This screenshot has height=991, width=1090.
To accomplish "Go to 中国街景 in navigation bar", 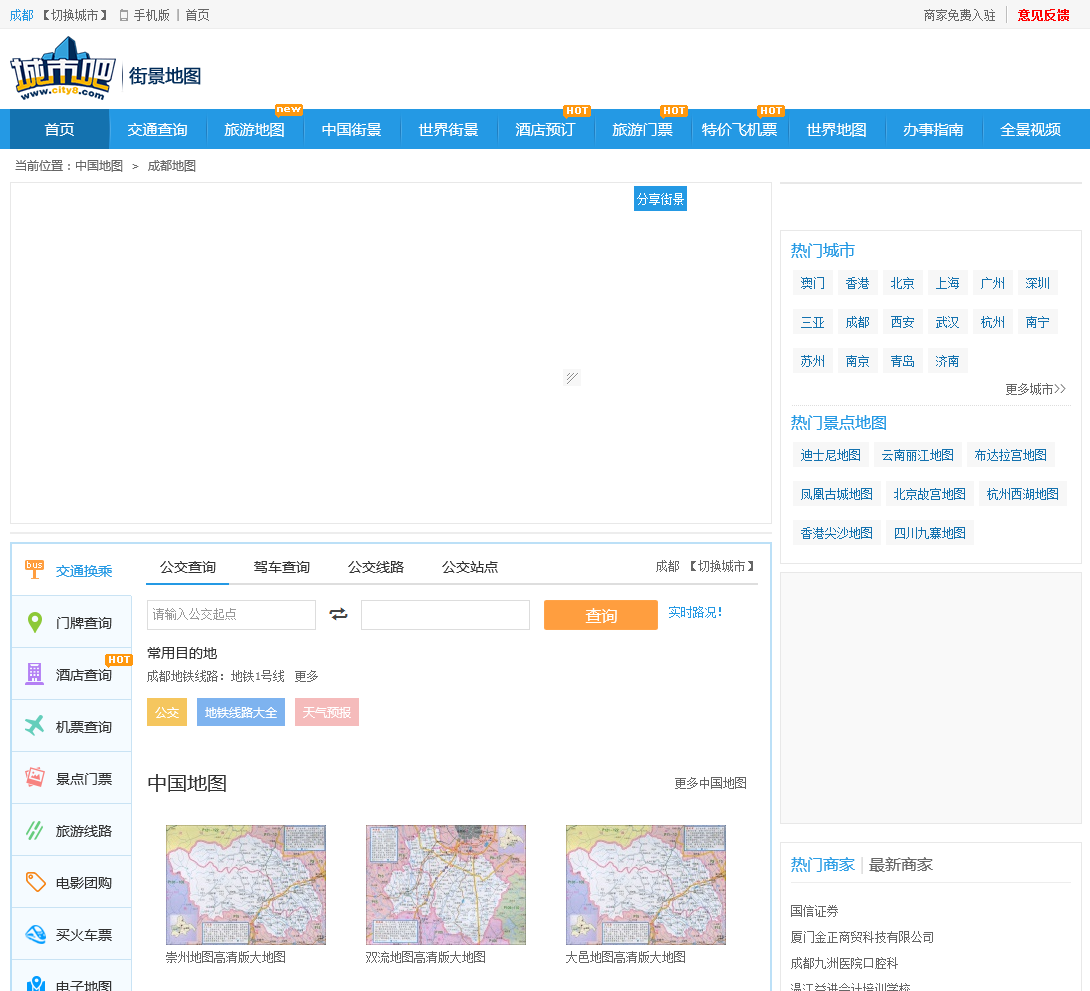I will tap(352, 129).
